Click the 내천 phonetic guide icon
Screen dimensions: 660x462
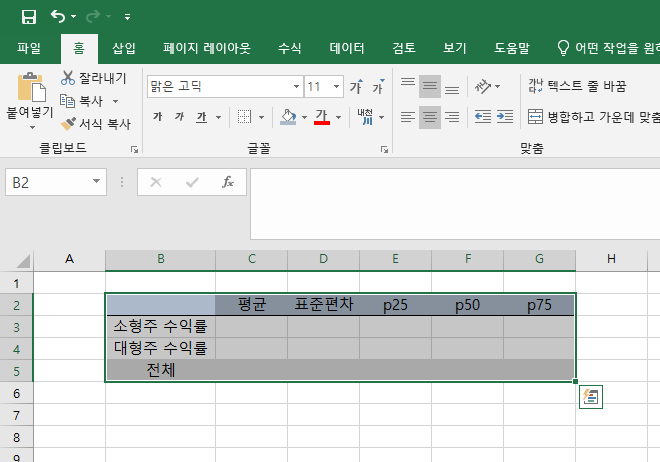(x=365, y=117)
